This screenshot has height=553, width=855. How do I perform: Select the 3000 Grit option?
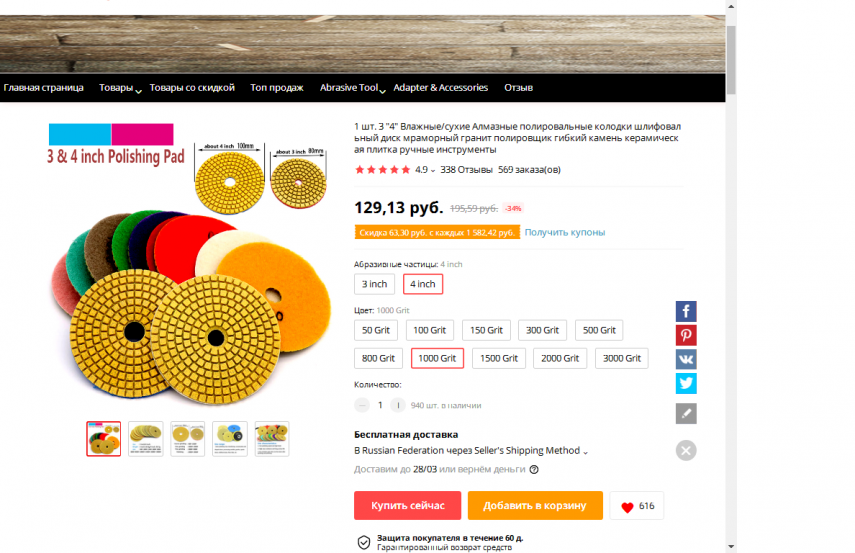click(622, 358)
